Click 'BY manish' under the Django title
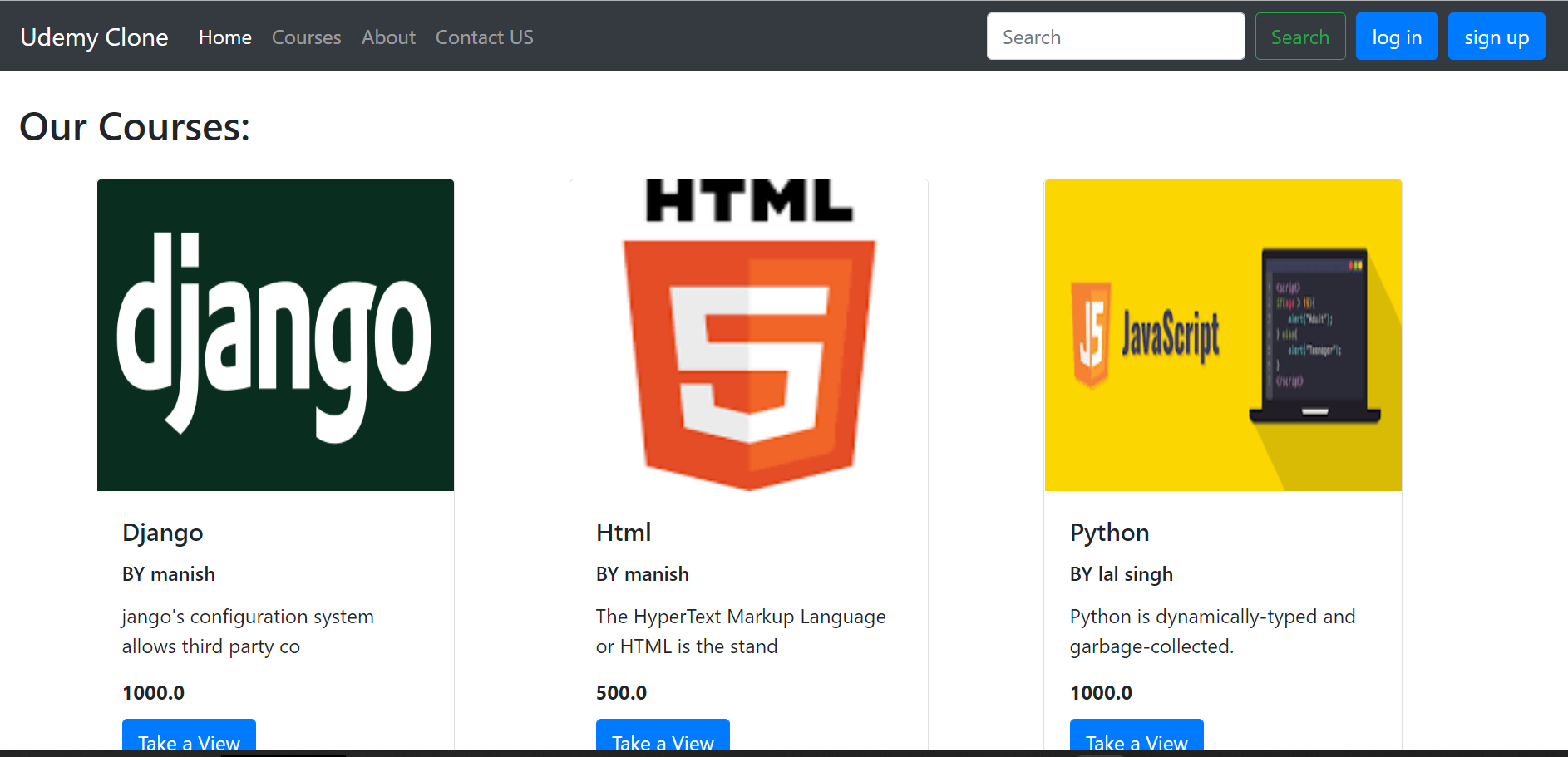Screen dimensions: 1568x757 pos(169,574)
